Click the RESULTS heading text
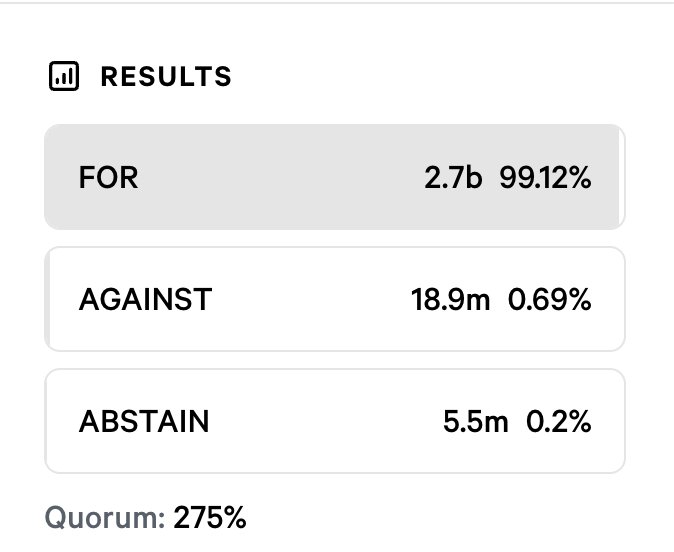Viewport: 674px width, 552px height. (x=166, y=76)
